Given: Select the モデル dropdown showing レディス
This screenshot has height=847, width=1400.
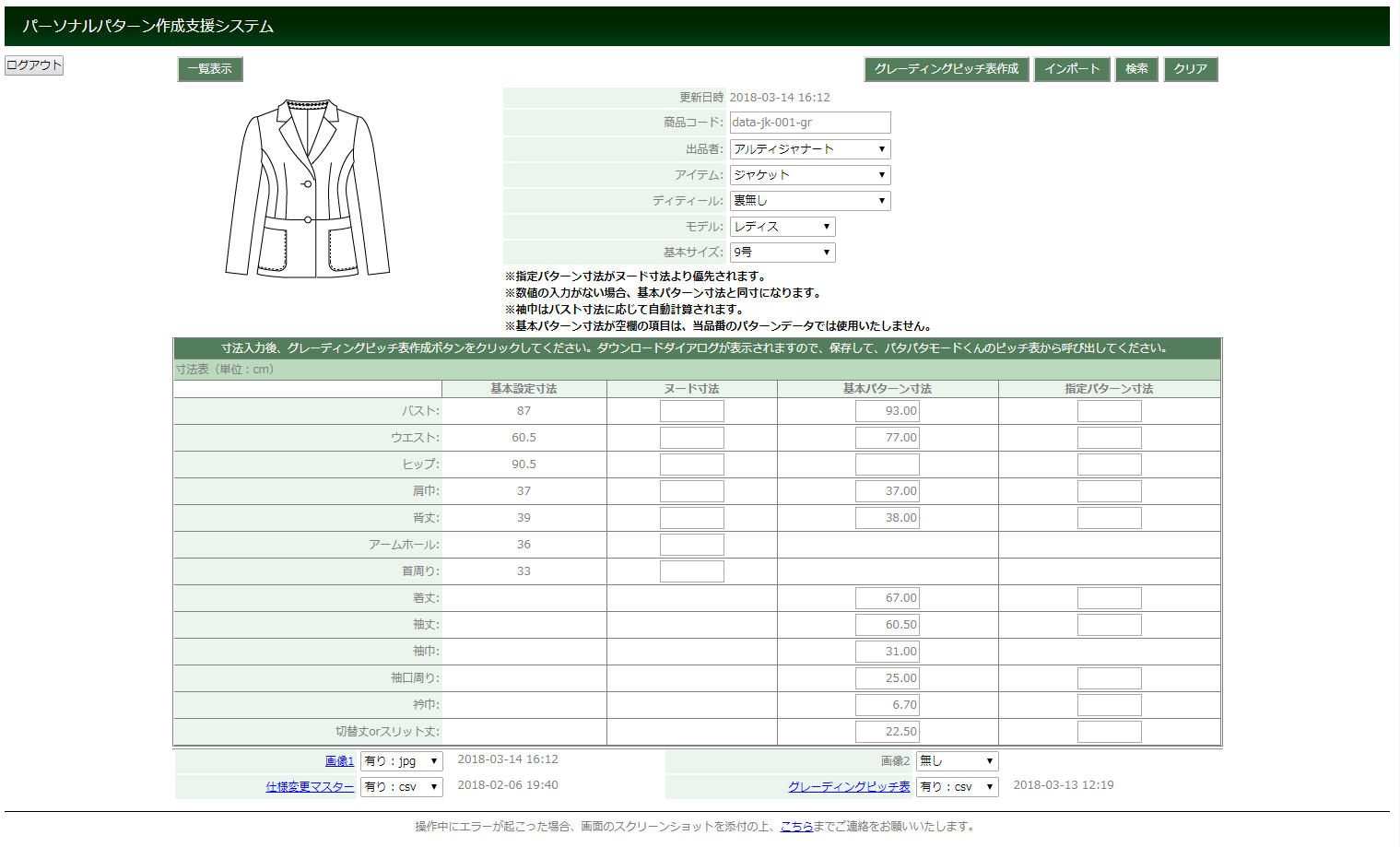Looking at the screenshot, I should click(x=782, y=227).
